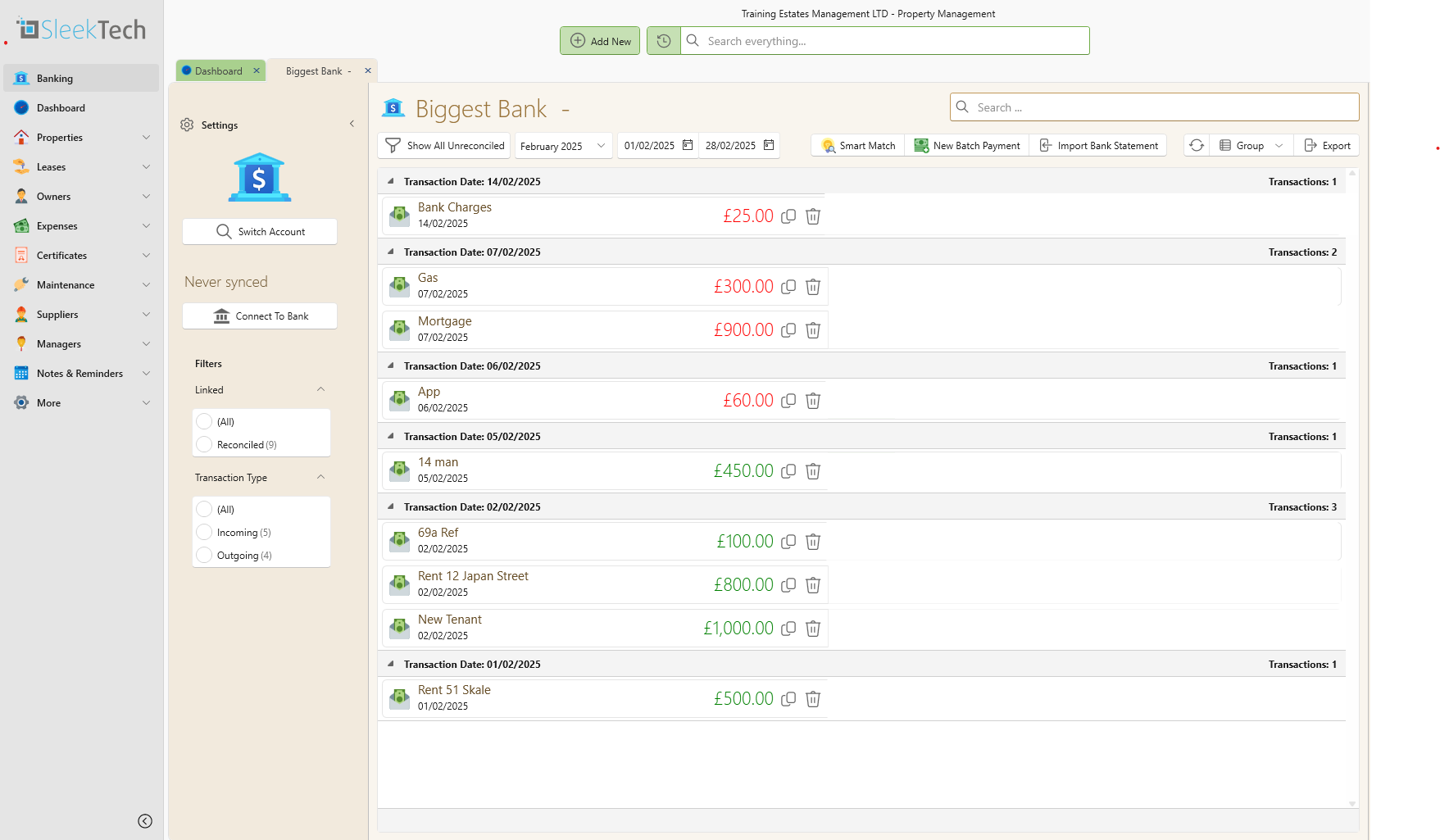Copy the Rent 51 Skale transaction
1440x840 pixels.
(x=788, y=699)
